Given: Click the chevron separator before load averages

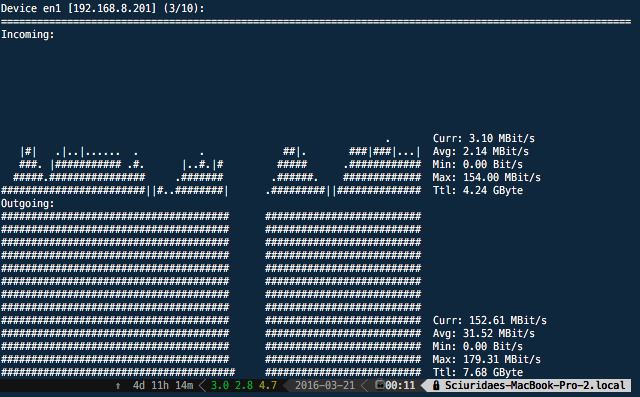Looking at the screenshot, I should coord(202,385).
